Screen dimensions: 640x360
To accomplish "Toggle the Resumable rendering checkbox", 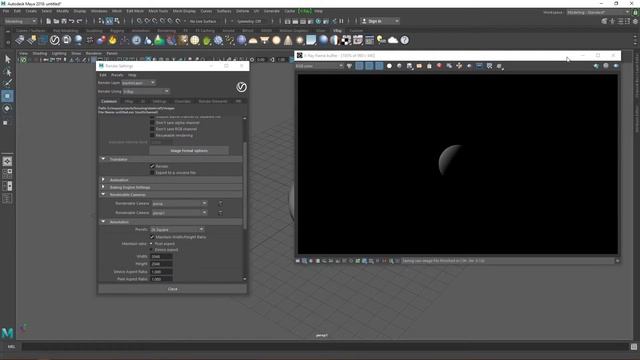I will [x=152, y=135].
